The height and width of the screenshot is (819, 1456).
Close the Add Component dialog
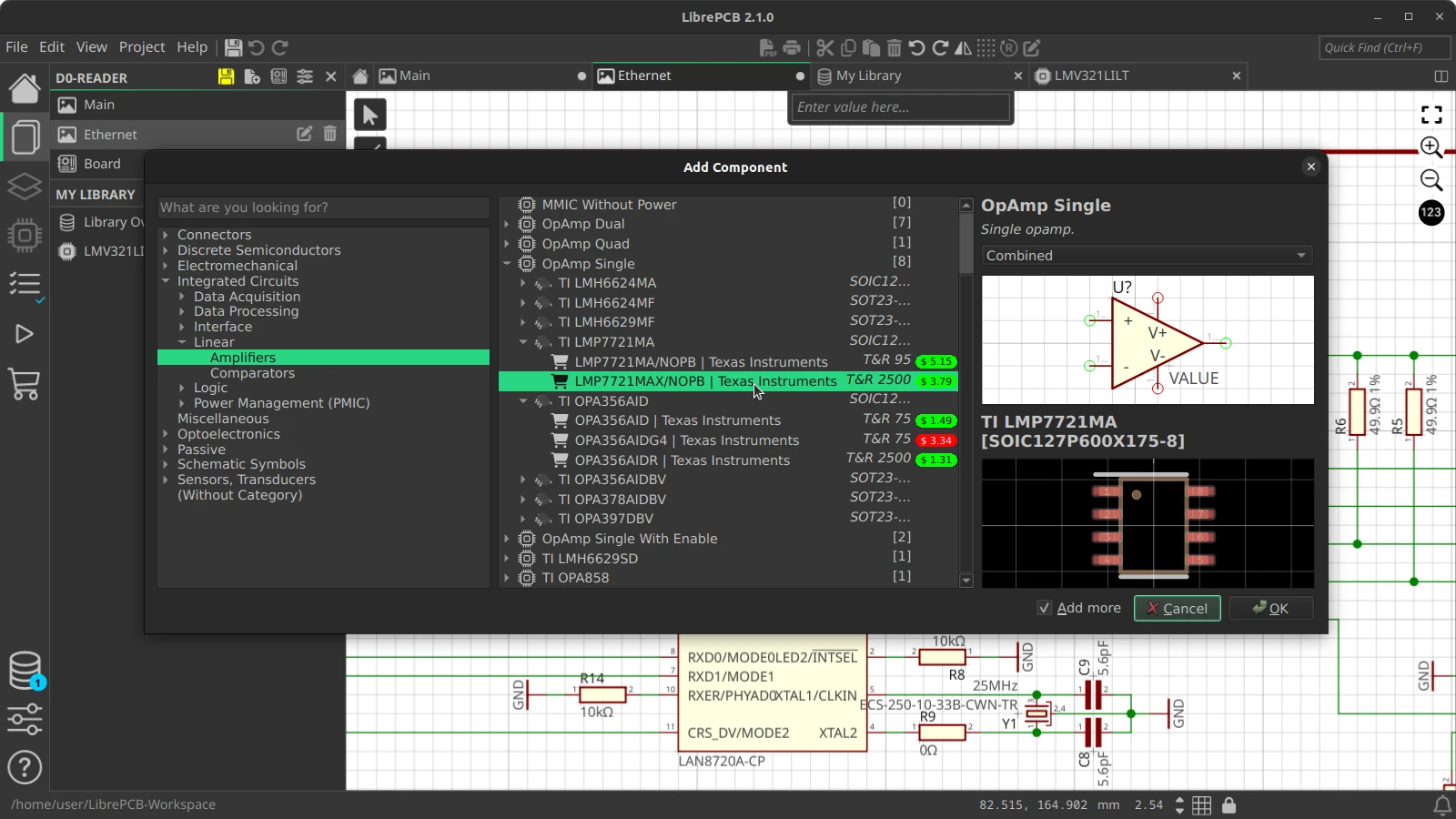tap(1310, 167)
